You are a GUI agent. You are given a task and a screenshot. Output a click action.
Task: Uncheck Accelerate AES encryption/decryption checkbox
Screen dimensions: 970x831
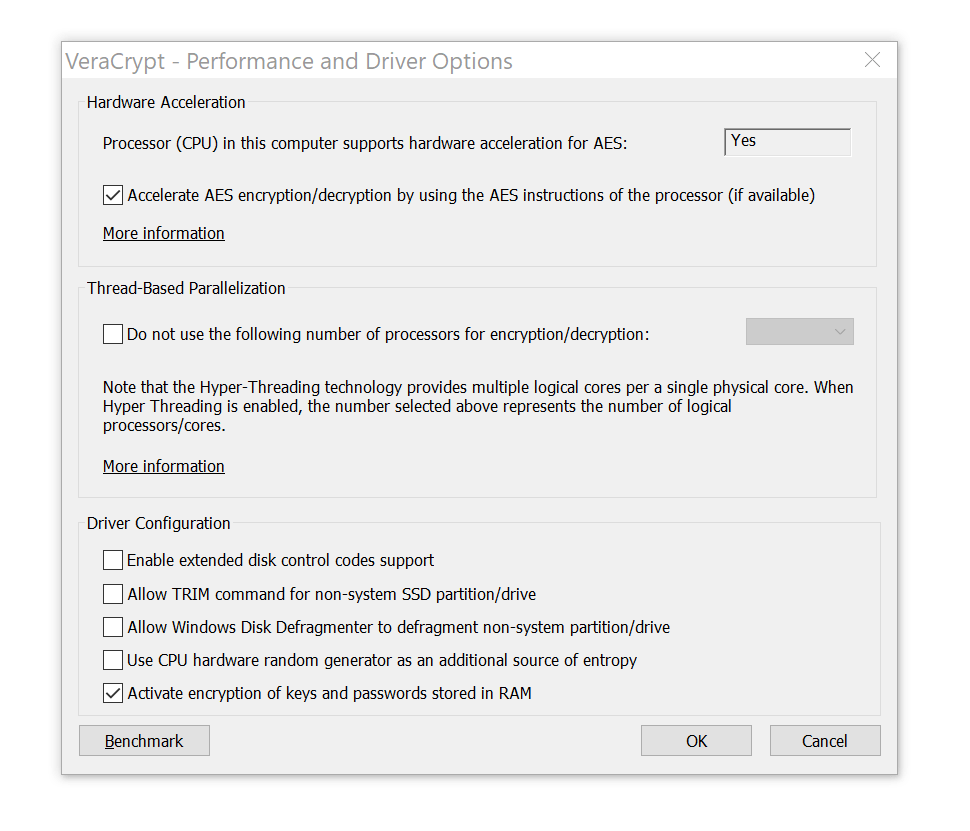tap(113, 196)
